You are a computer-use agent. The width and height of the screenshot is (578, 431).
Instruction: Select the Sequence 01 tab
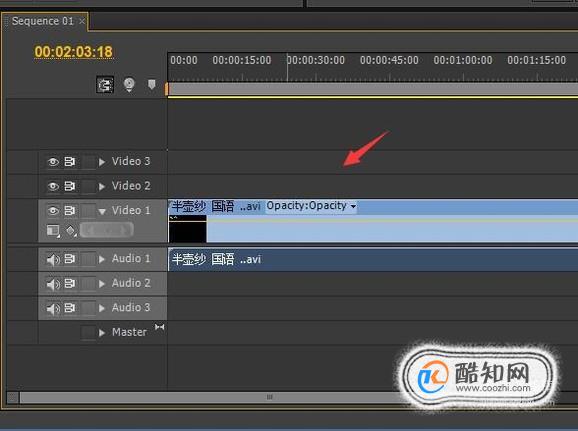43,21
